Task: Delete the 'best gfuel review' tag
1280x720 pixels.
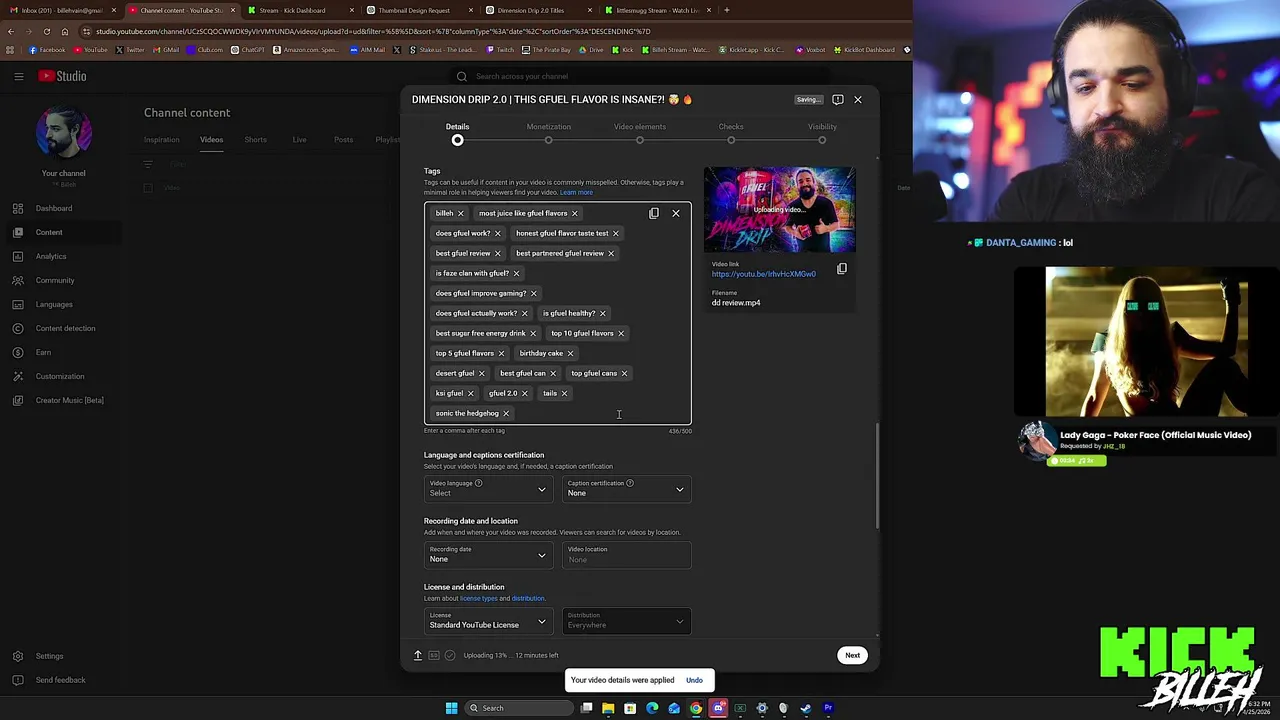Action: (497, 253)
